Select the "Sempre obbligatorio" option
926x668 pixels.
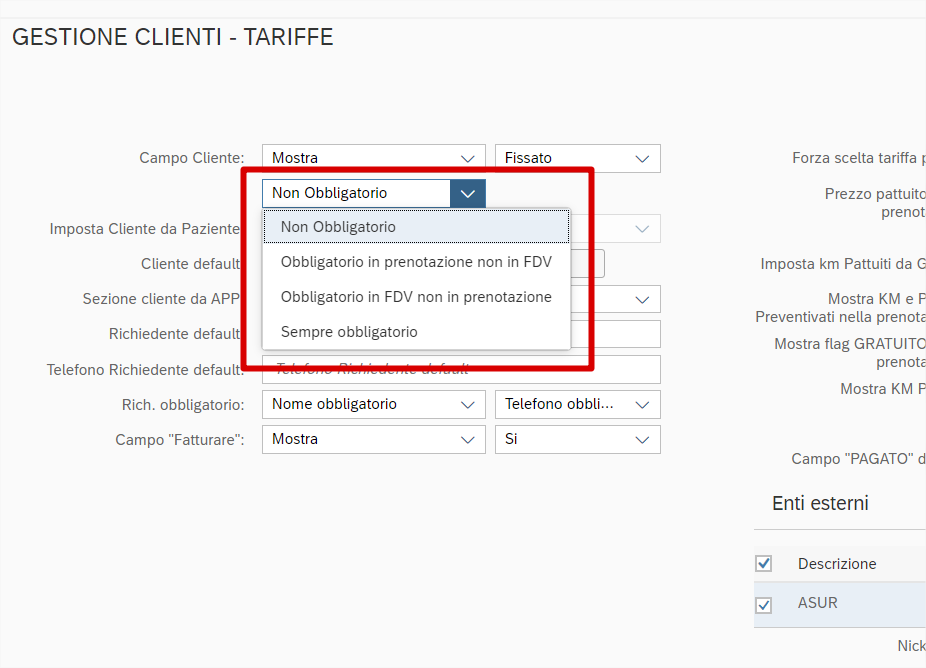tap(349, 332)
